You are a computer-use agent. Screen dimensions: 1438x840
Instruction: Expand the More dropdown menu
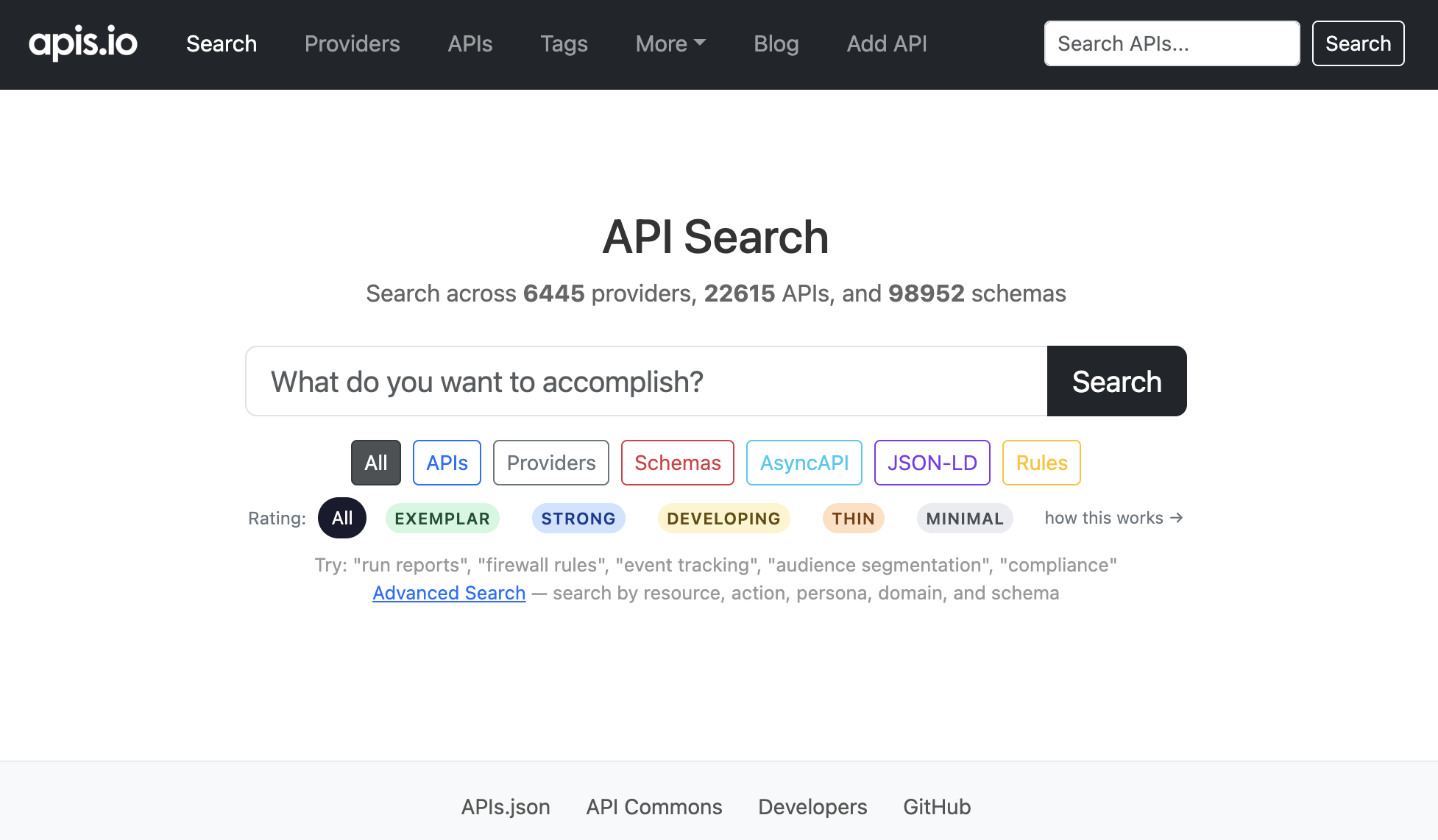[670, 43]
